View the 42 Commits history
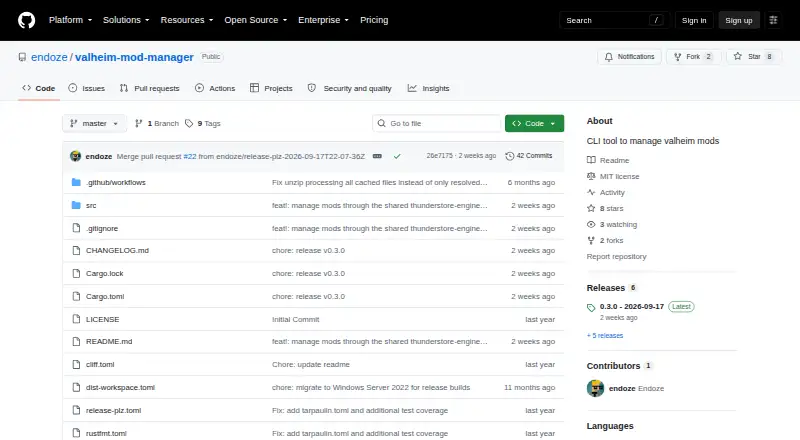The height and width of the screenshot is (440, 800). pos(529,156)
